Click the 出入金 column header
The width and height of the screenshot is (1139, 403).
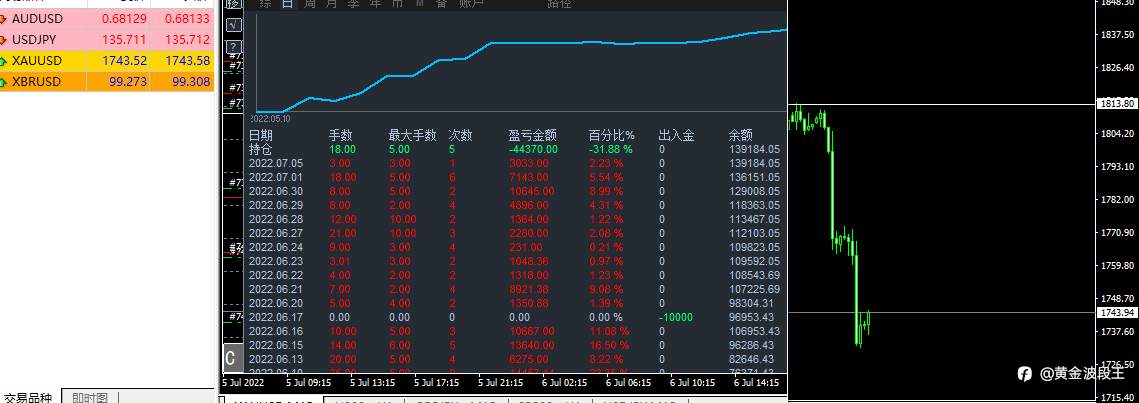(676, 135)
